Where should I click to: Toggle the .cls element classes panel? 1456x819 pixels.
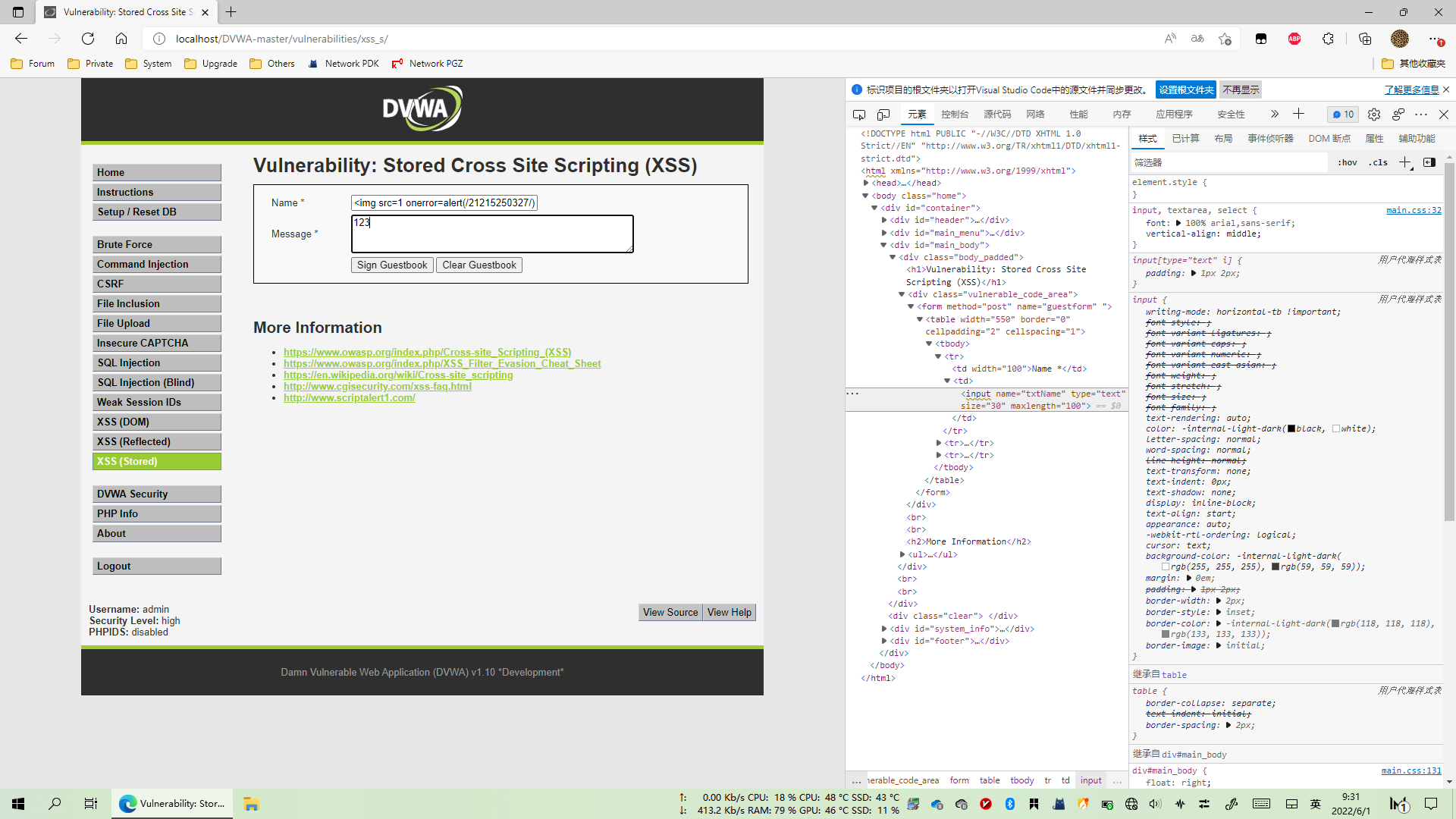[x=1378, y=162]
